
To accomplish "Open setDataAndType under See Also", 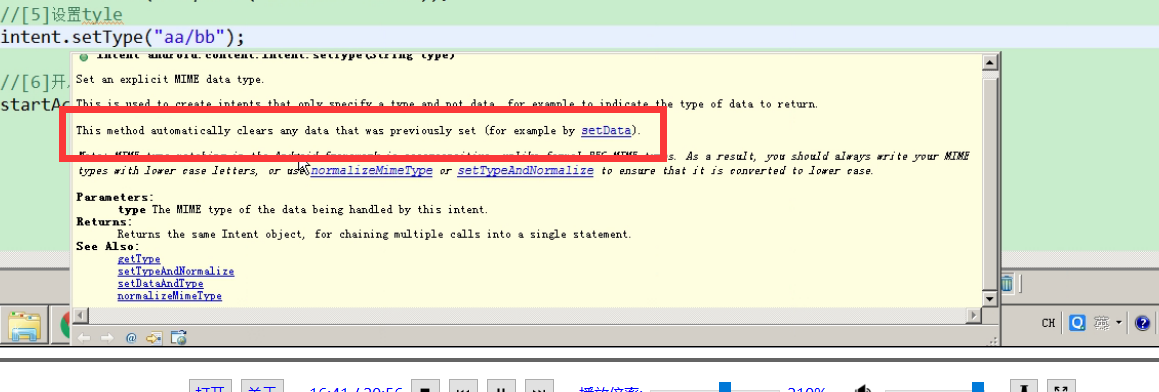I will coord(160,283).
